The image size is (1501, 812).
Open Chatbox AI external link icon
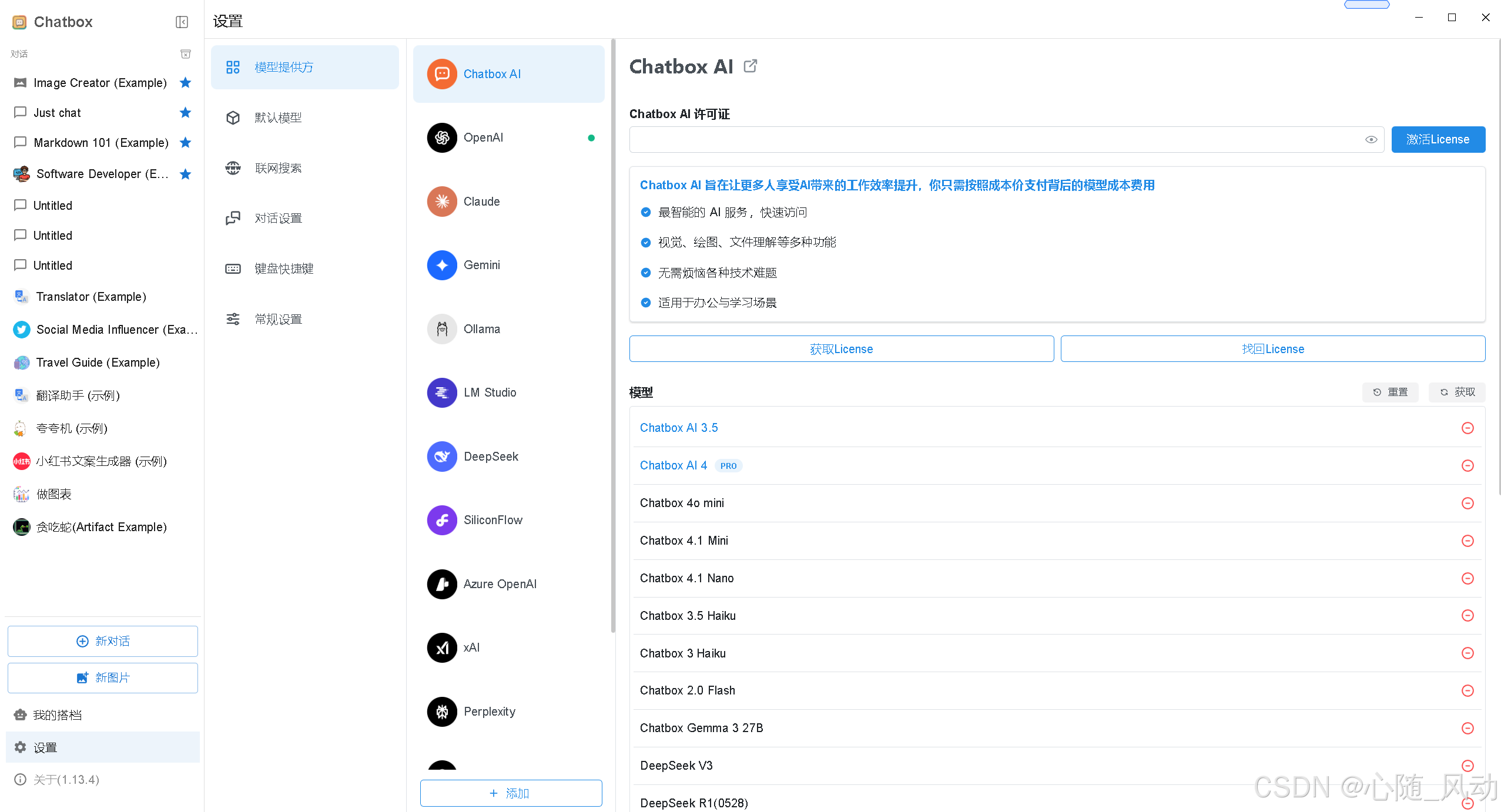coord(750,66)
